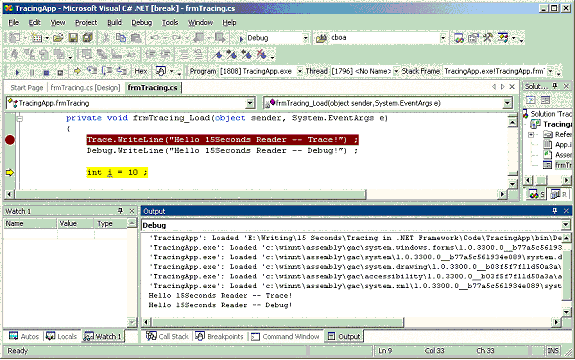The height and width of the screenshot is (360, 575).
Task: Open the Debug menu
Action: click(x=142, y=23)
